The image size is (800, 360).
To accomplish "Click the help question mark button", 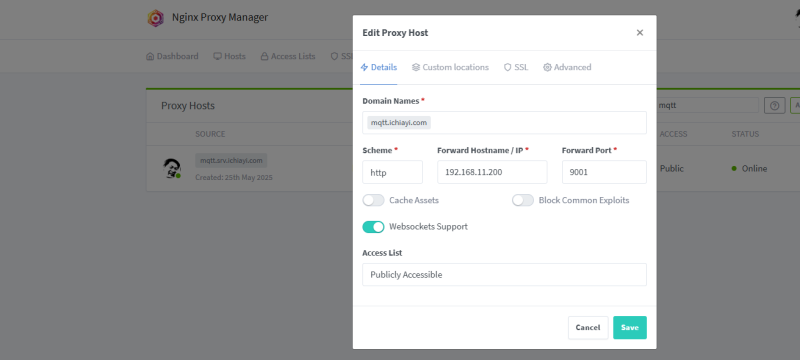I will coord(774,106).
